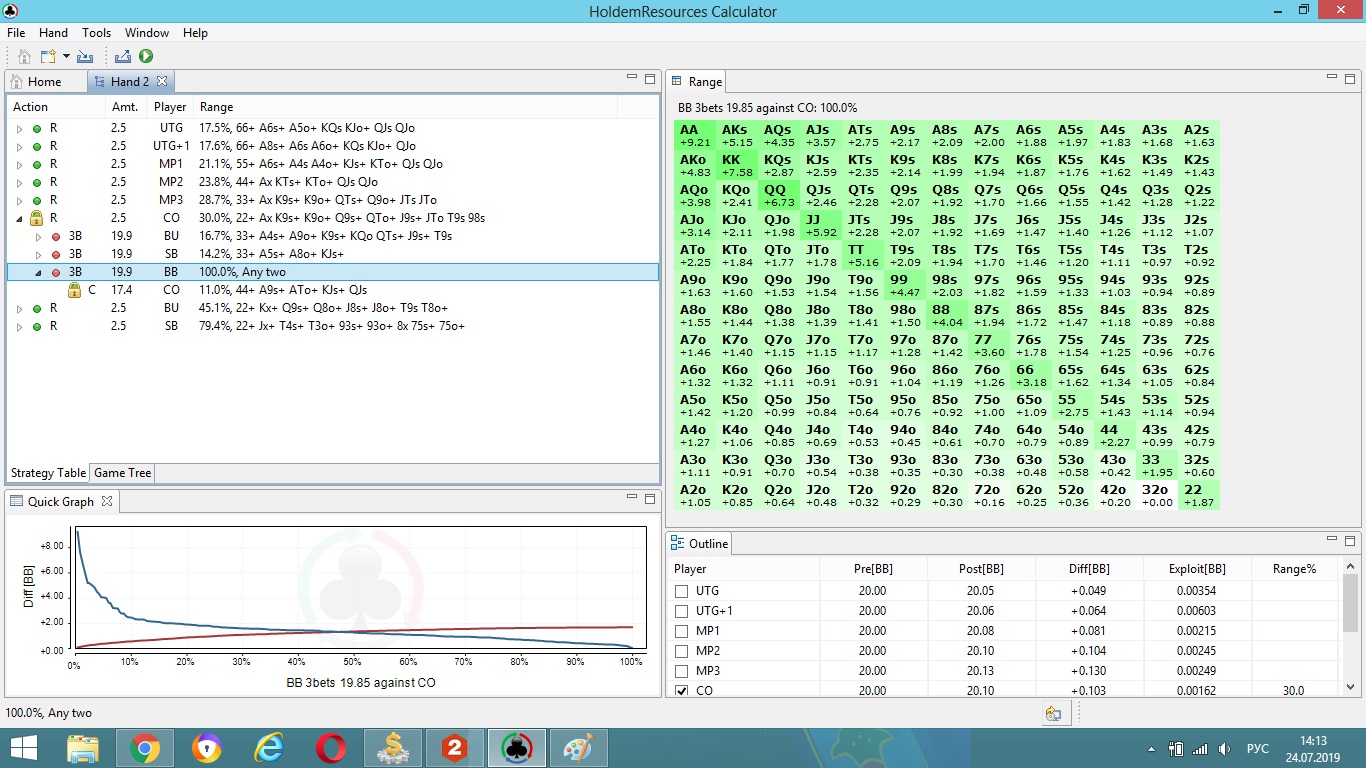Click the green dot on SB 2.5 raise row
The width and height of the screenshot is (1366, 768).
tap(37, 326)
